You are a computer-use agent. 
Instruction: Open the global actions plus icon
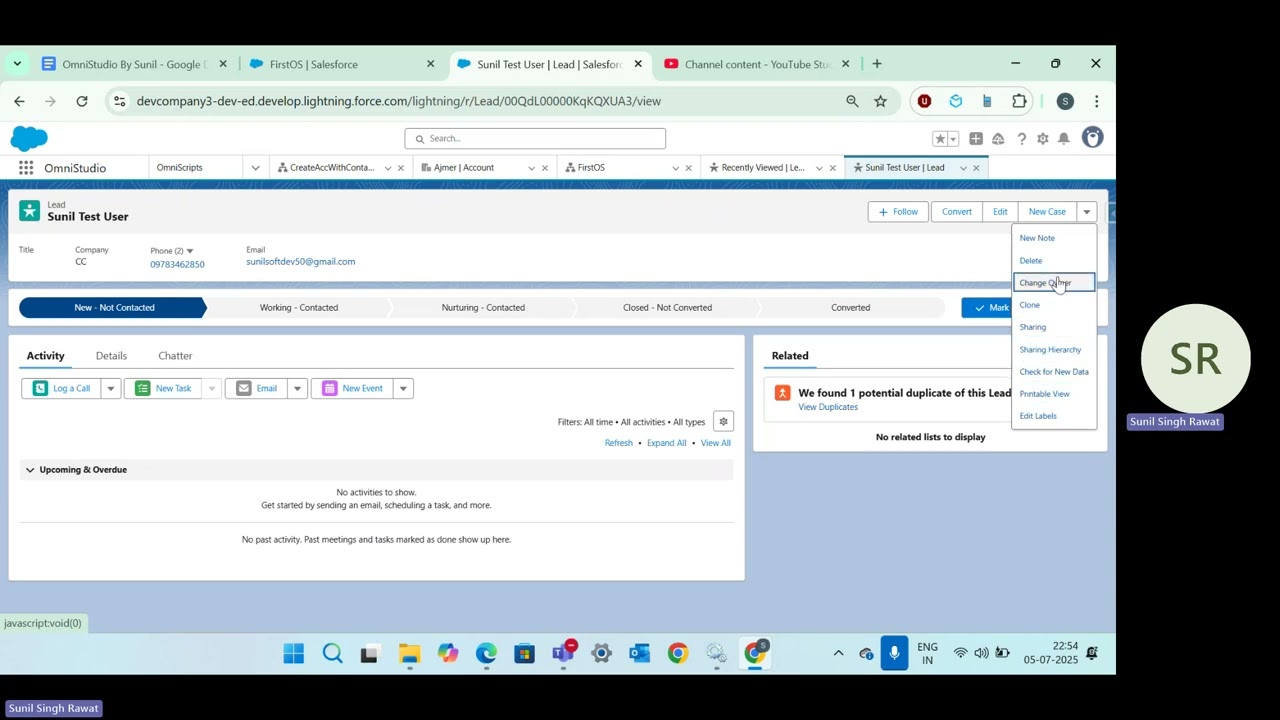pos(975,139)
